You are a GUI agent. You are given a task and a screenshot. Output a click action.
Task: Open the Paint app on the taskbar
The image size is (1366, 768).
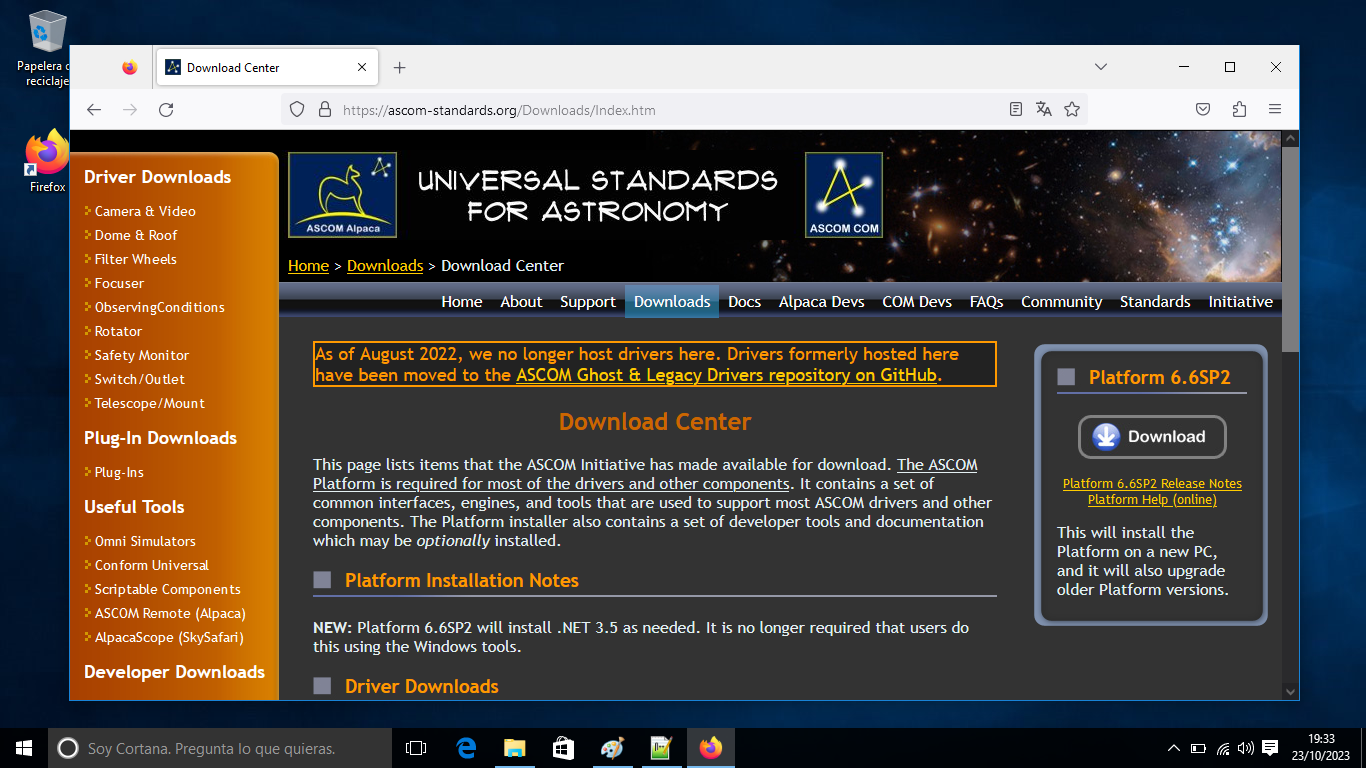coord(612,748)
